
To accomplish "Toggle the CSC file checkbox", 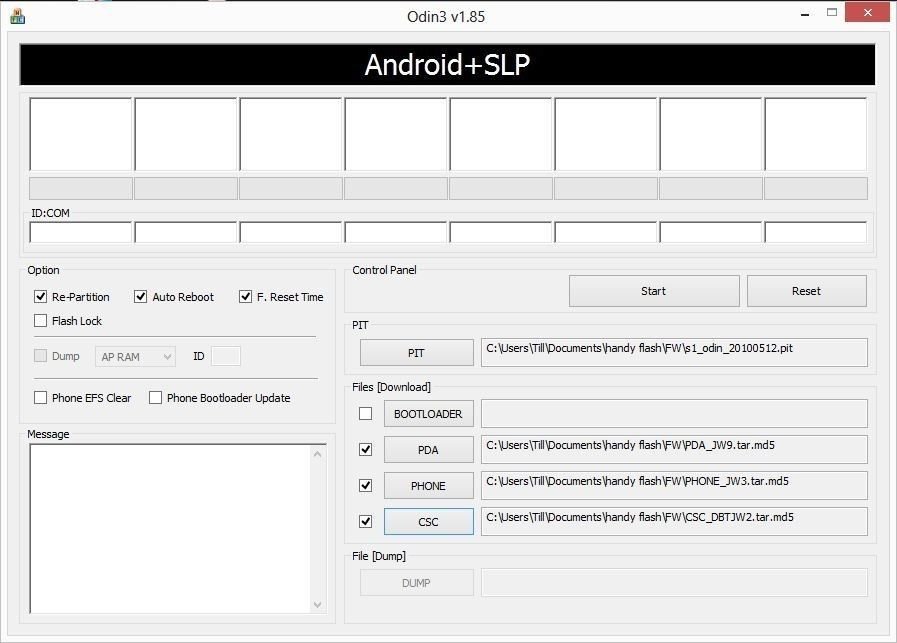I will pos(366,522).
